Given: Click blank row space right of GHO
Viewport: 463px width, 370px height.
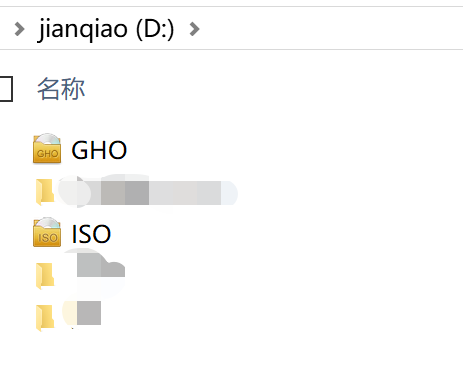Looking at the screenshot, I should pyautogui.click(x=293, y=150).
